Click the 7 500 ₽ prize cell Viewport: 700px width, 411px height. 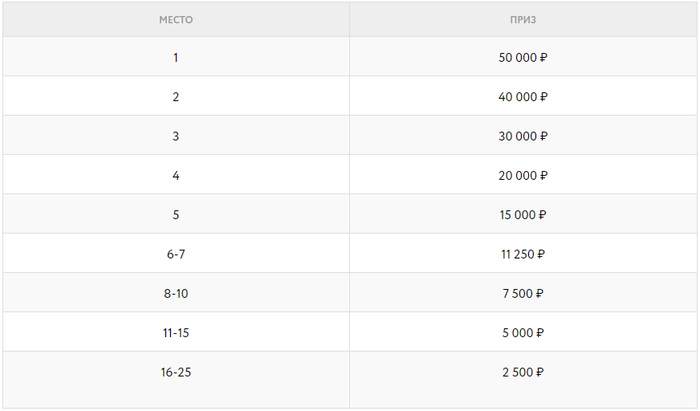pyautogui.click(x=523, y=293)
